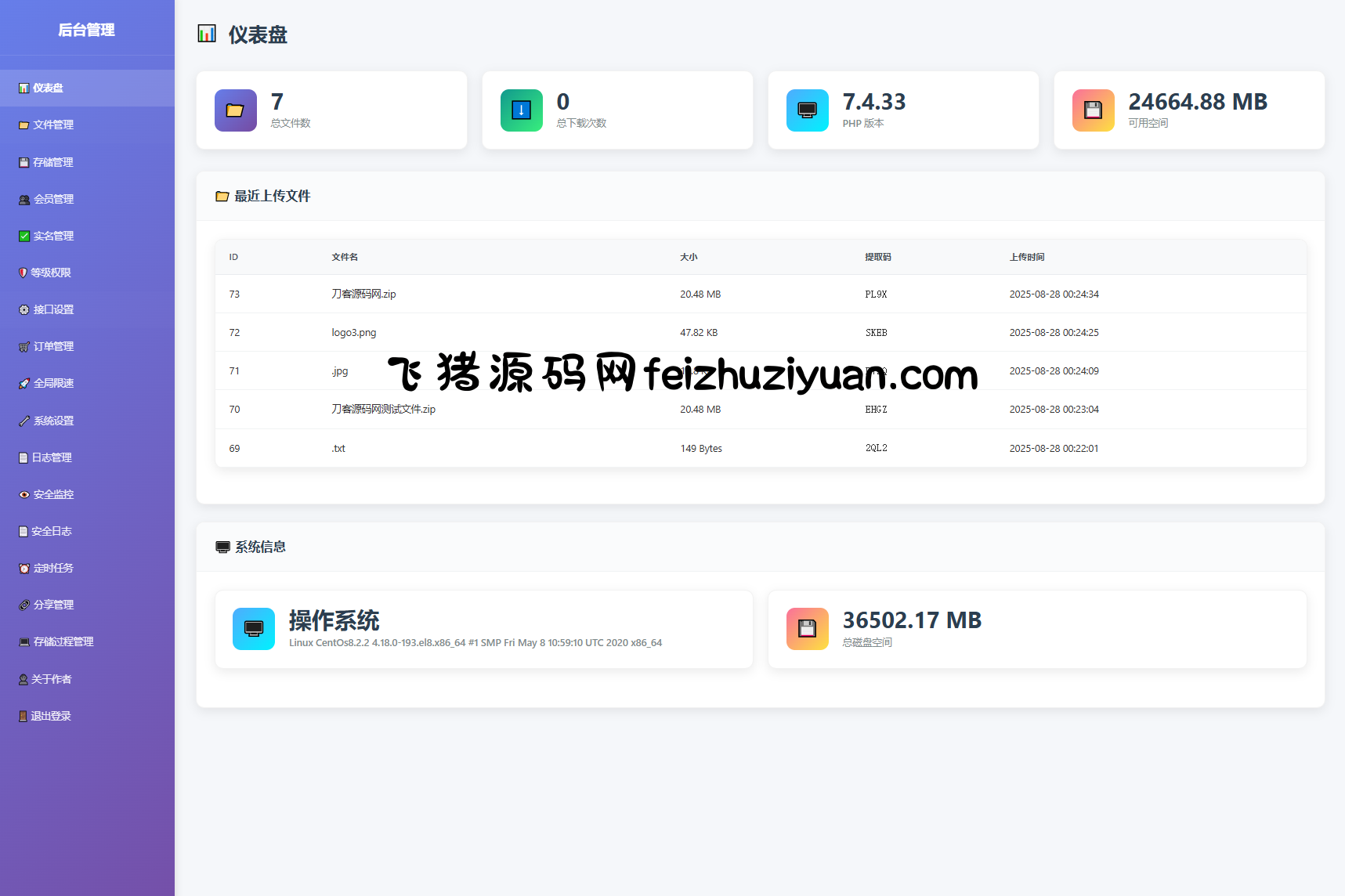1345x896 pixels.
Task: Go to 存储管理 in the sidebar
Action: (53, 162)
